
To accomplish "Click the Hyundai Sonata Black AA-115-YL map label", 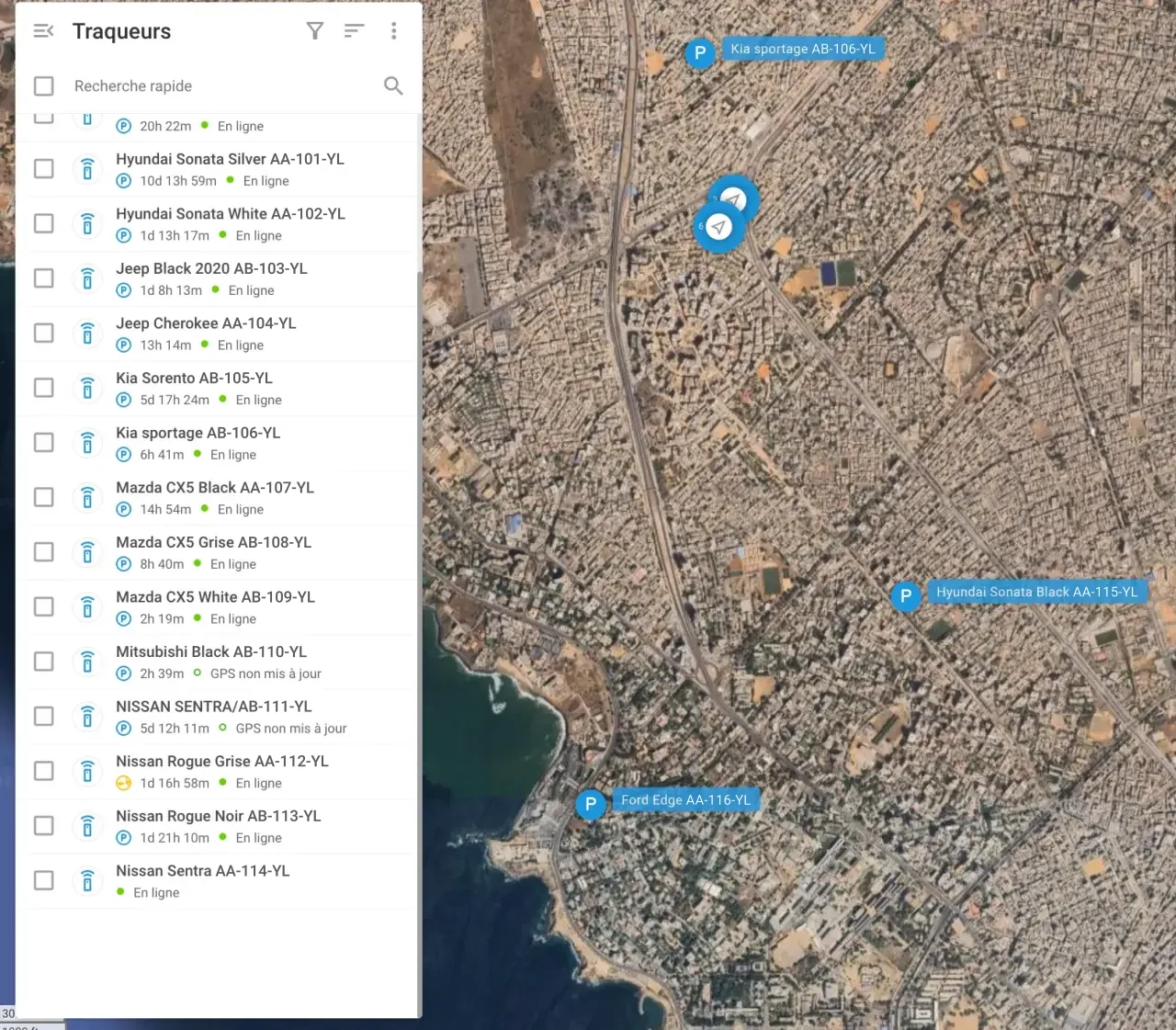I will (1037, 592).
